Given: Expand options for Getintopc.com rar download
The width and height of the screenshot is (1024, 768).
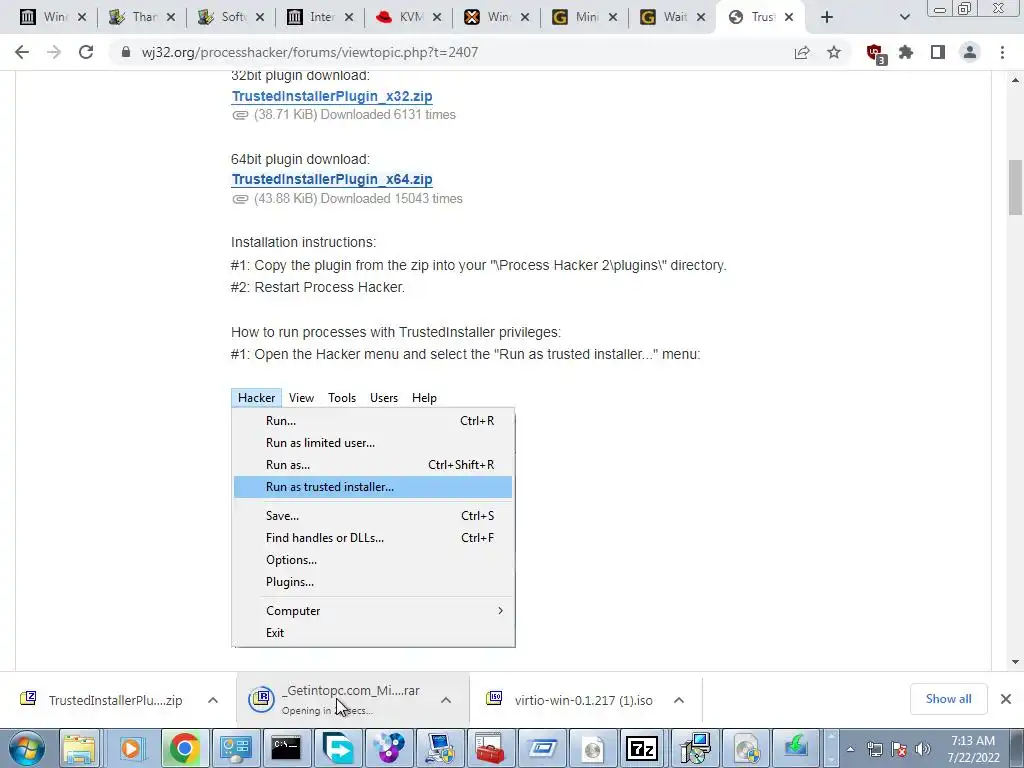Looking at the screenshot, I should click(x=446, y=700).
